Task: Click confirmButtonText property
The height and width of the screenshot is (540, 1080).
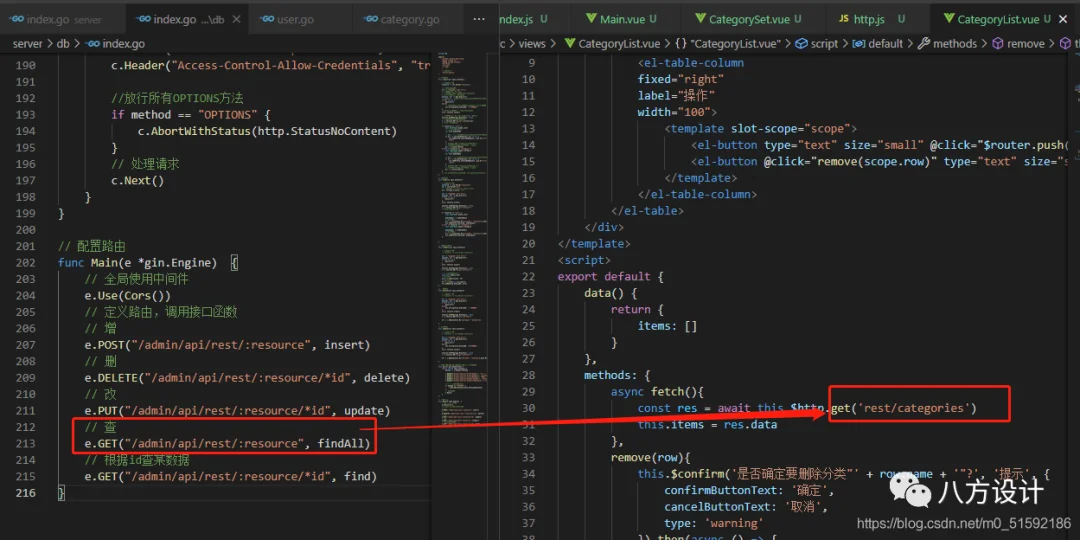Action: click(719, 490)
